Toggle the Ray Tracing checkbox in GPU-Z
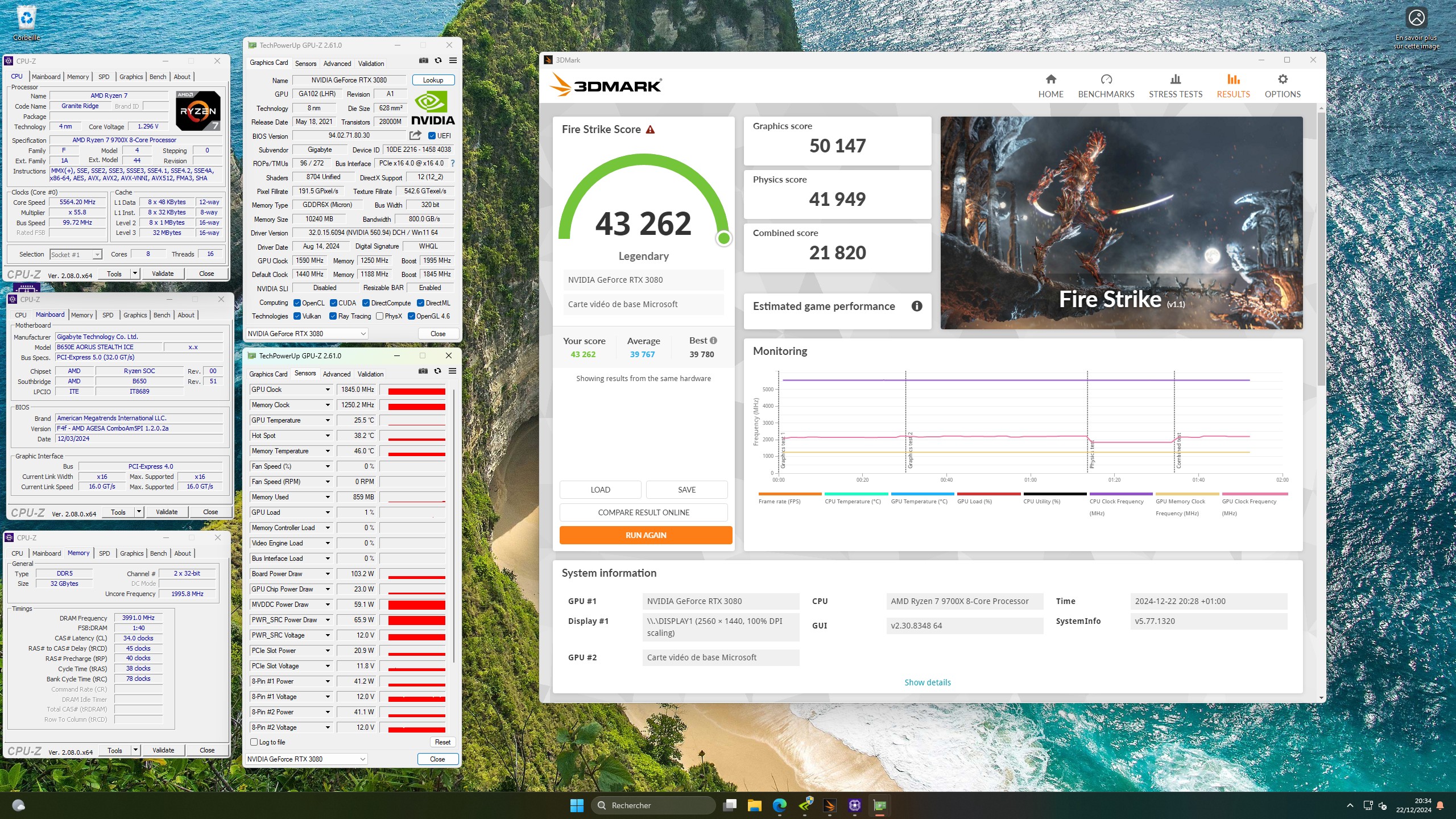 coord(333,316)
